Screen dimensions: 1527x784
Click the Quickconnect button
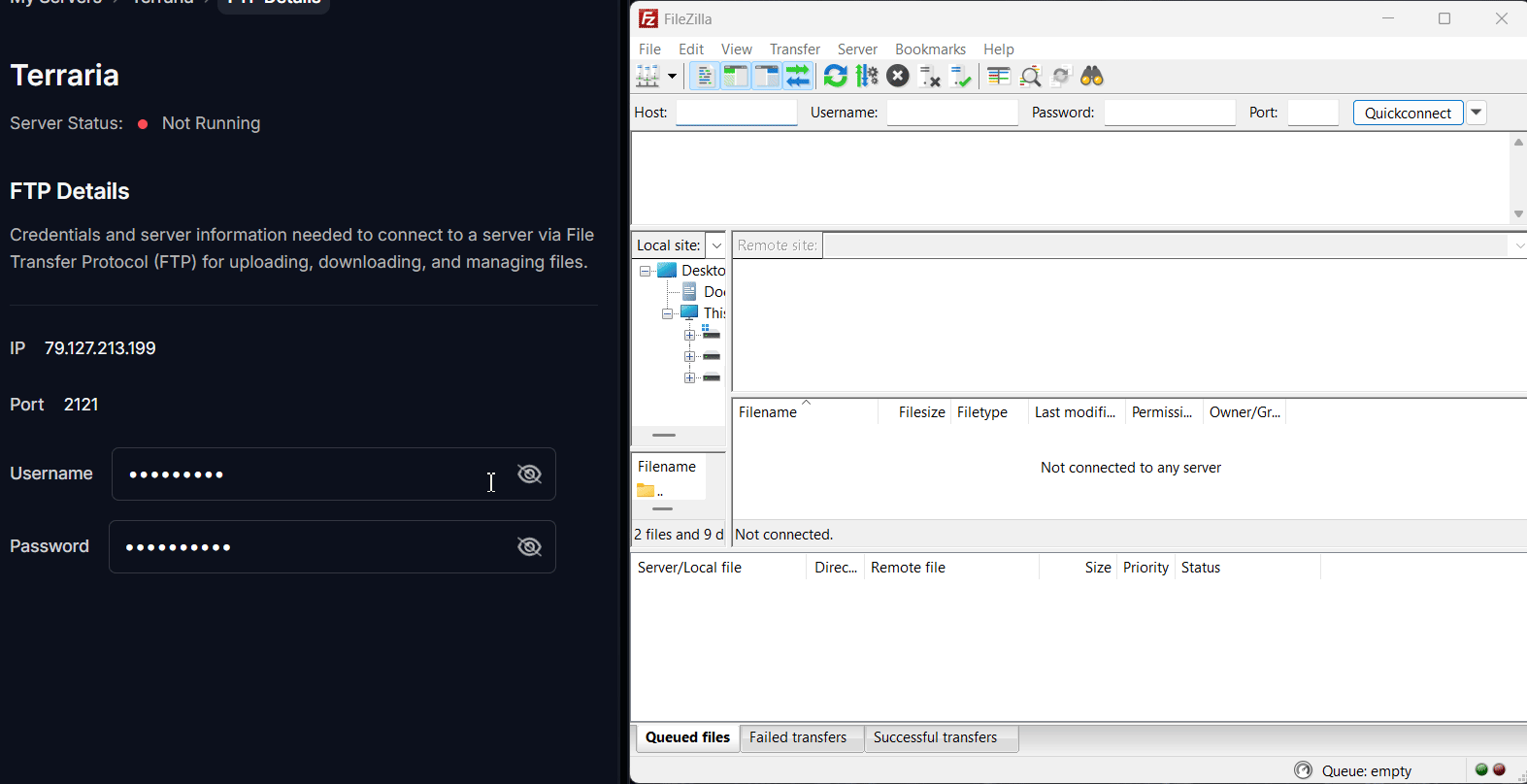coord(1408,113)
